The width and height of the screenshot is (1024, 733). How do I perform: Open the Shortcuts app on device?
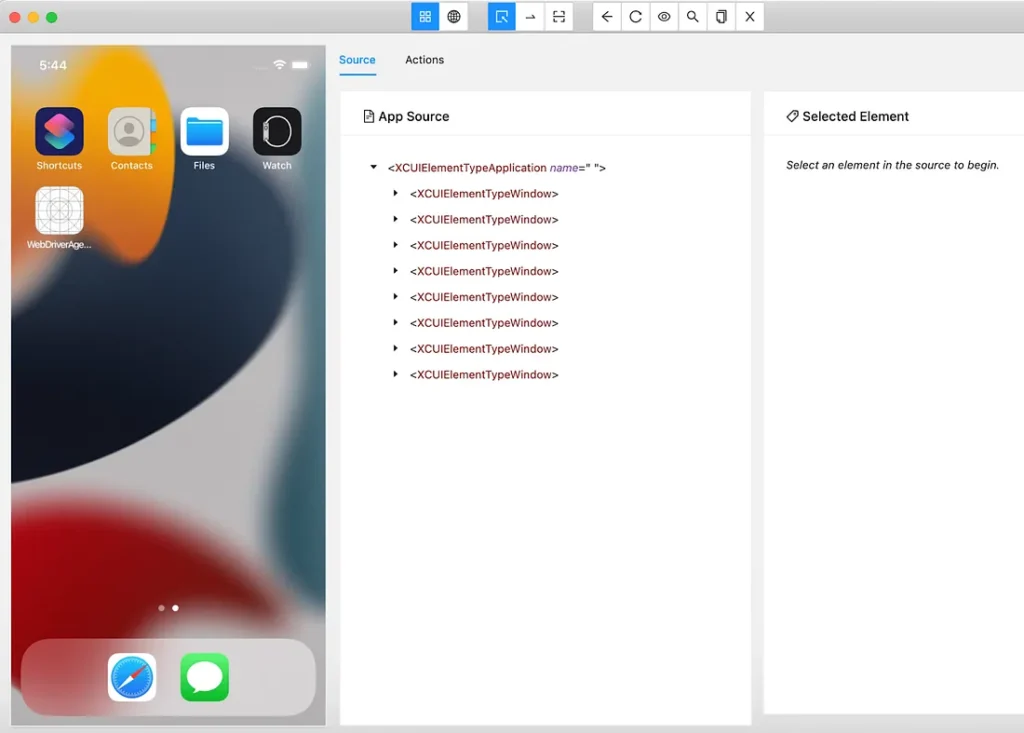tap(59, 132)
